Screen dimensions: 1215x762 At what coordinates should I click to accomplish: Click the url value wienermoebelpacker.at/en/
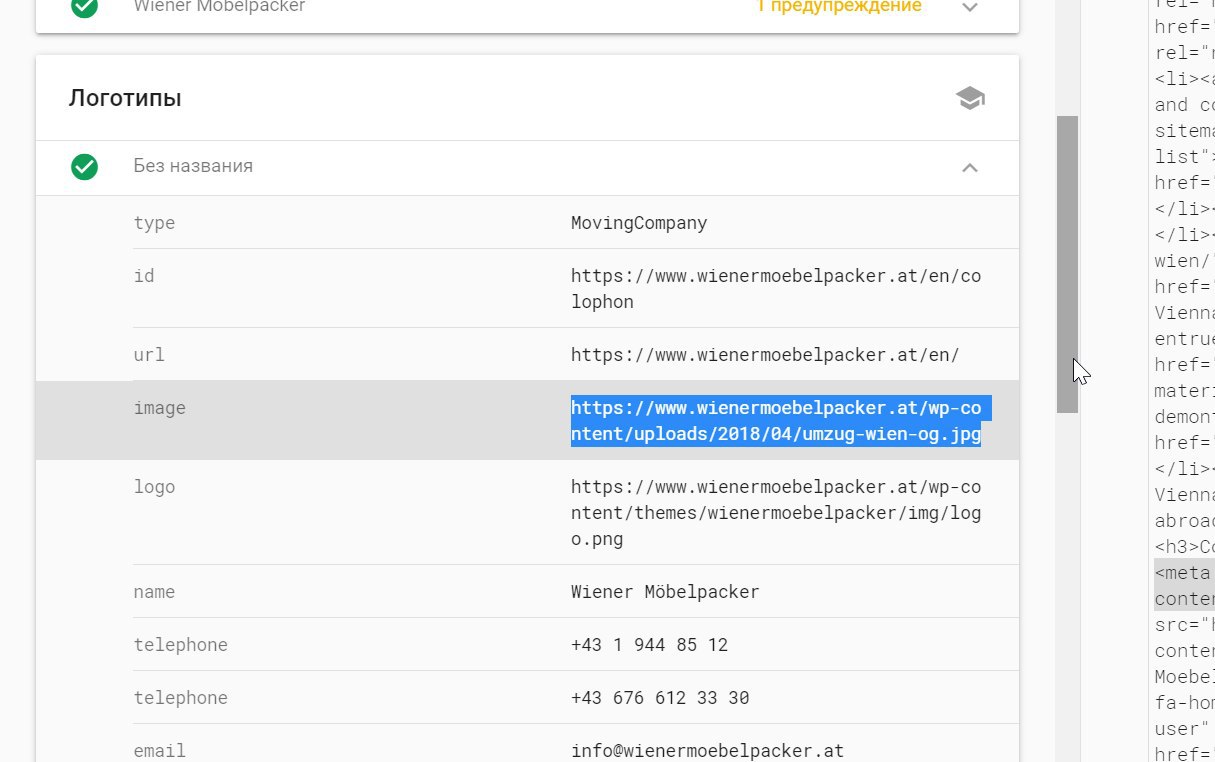coord(765,355)
